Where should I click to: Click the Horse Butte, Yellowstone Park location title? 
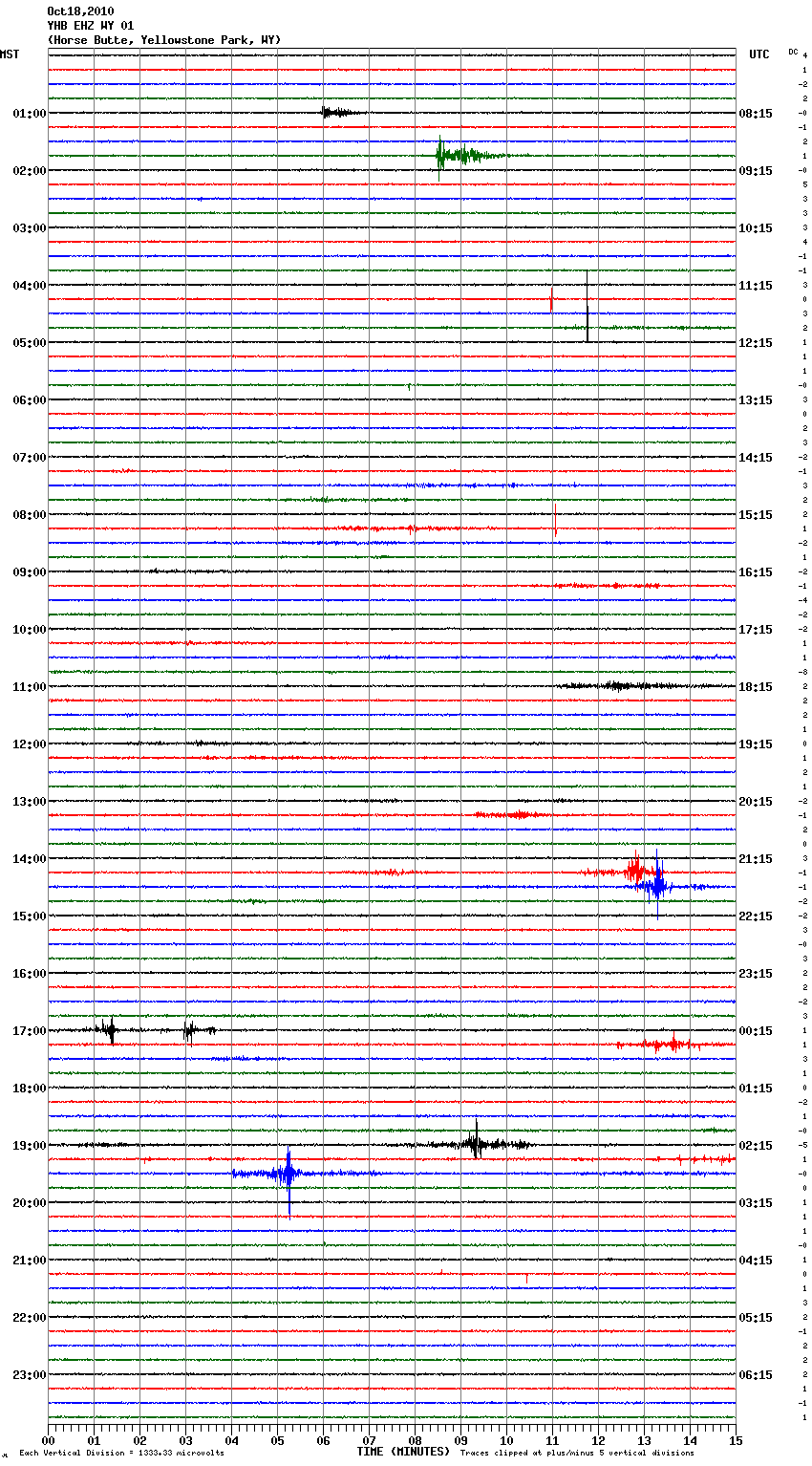tap(163, 40)
